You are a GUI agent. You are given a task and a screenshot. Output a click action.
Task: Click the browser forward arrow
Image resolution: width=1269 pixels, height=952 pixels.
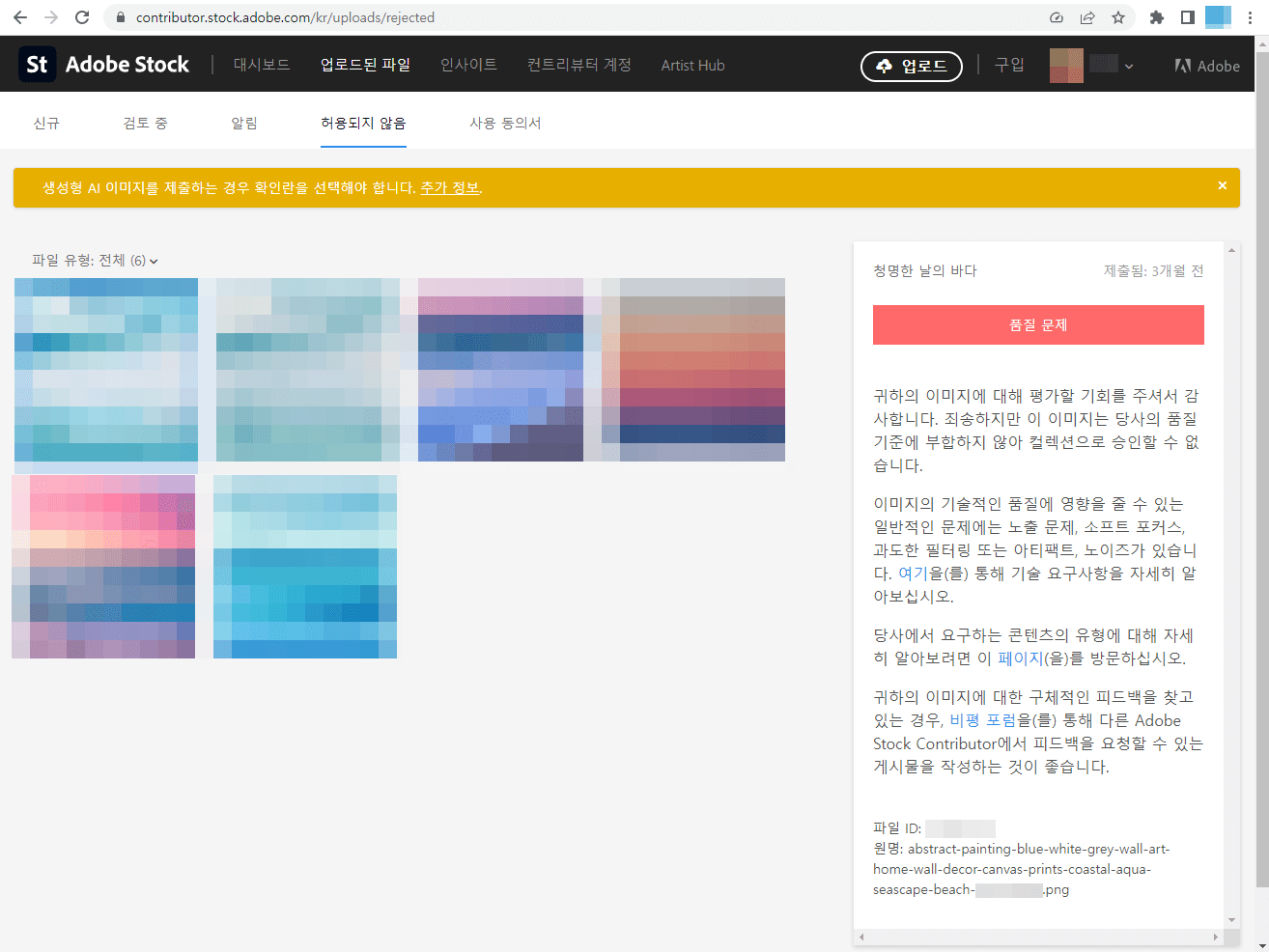pyautogui.click(x=51, y=17)
